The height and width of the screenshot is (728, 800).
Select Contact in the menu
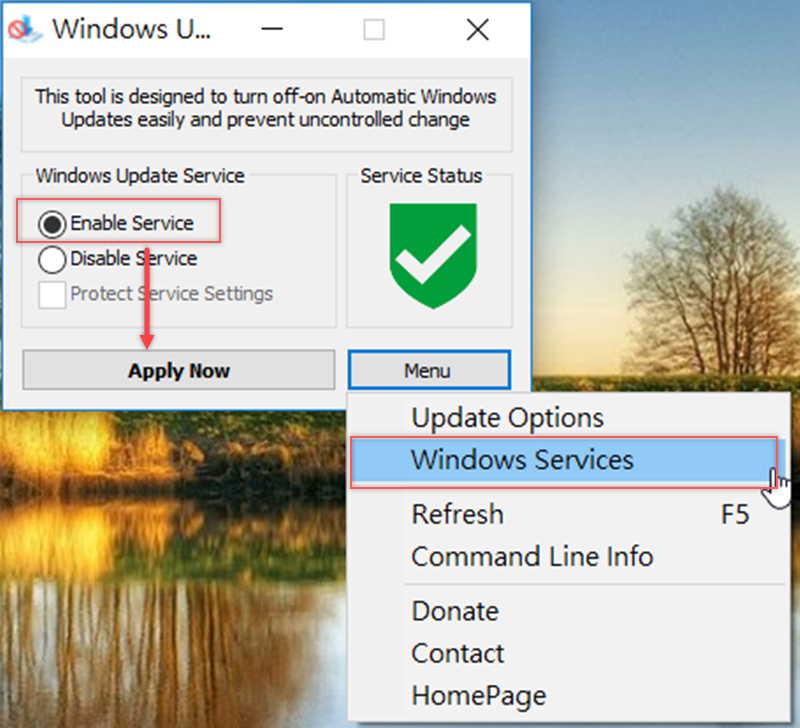click(x=569, y=654)
